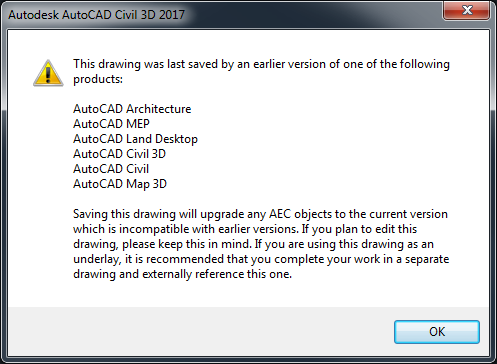
Task: Click the yellow warning triangle icon
Action: [48, 73]
